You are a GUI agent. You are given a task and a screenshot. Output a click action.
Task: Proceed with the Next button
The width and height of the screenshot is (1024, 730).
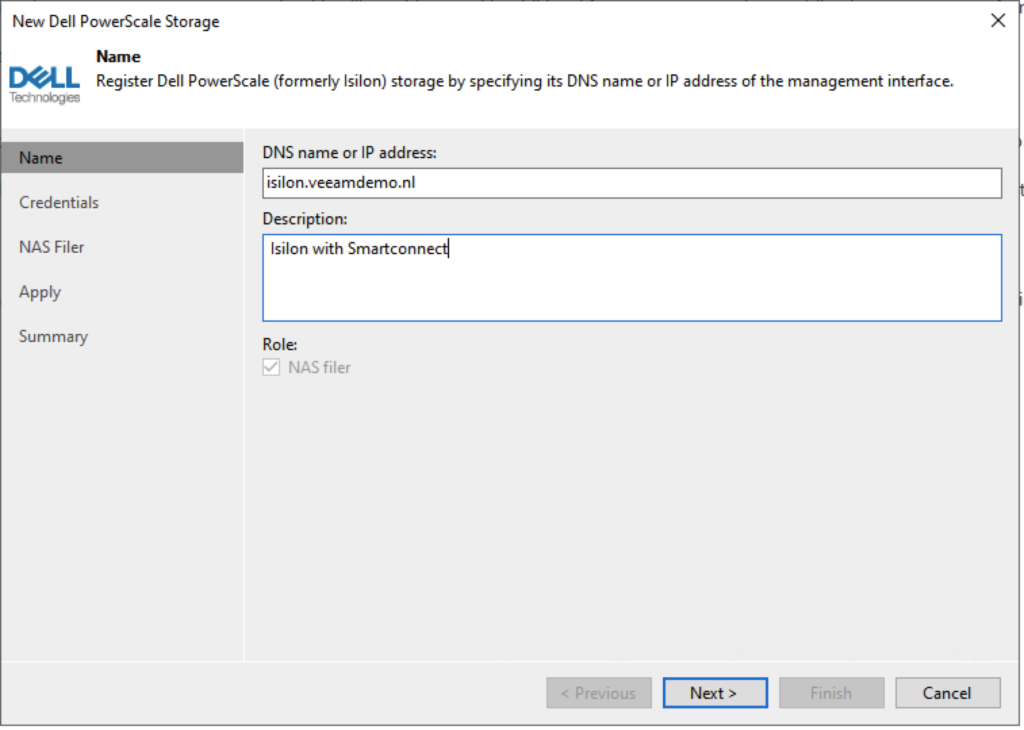pyautogui.click(x=714, y=693)
